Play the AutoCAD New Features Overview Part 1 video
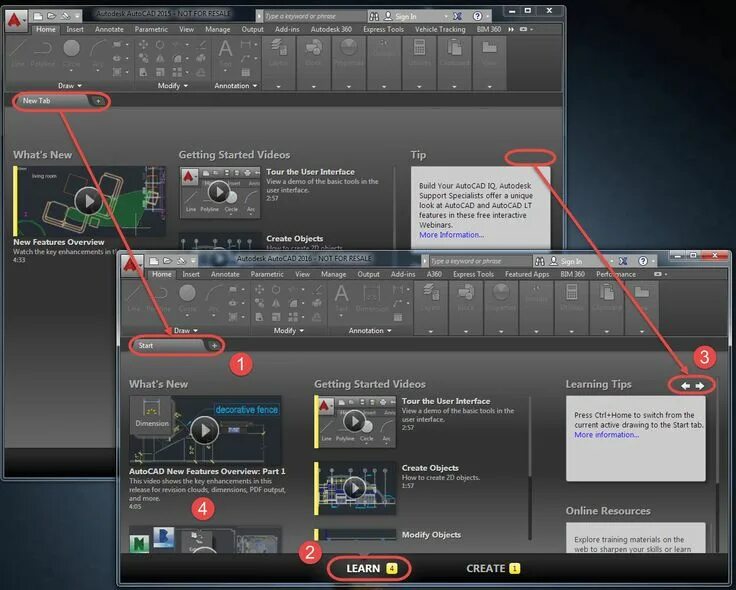This screenshot has width=736, height=590. tap(205, 430)
